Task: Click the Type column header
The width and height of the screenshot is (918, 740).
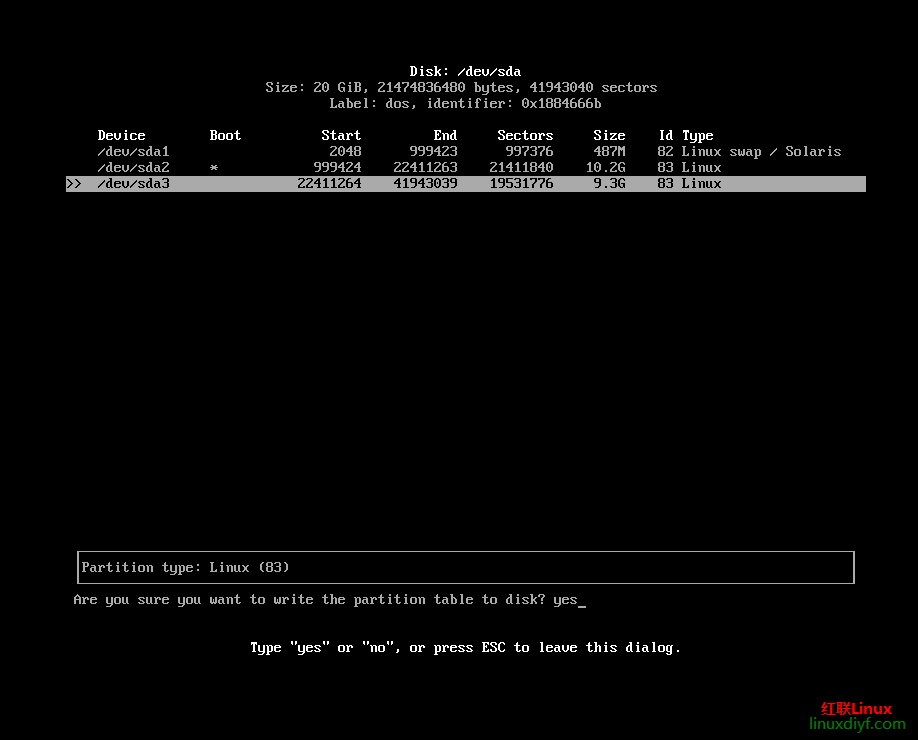Action: [698, 136]
